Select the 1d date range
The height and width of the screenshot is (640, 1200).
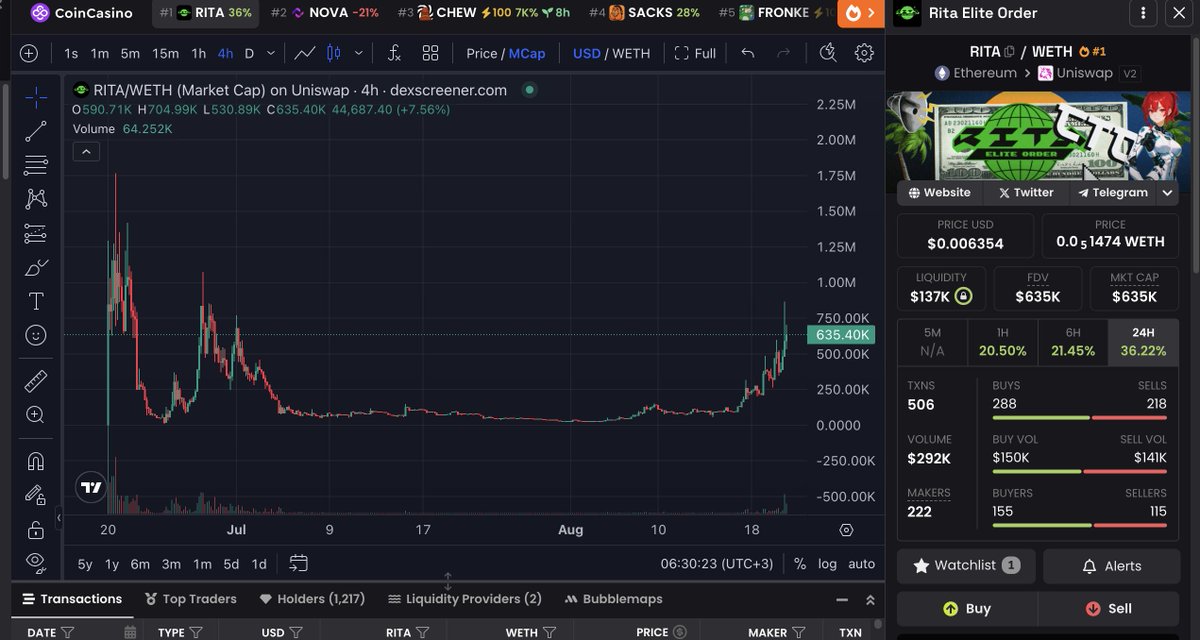(259, 564)
